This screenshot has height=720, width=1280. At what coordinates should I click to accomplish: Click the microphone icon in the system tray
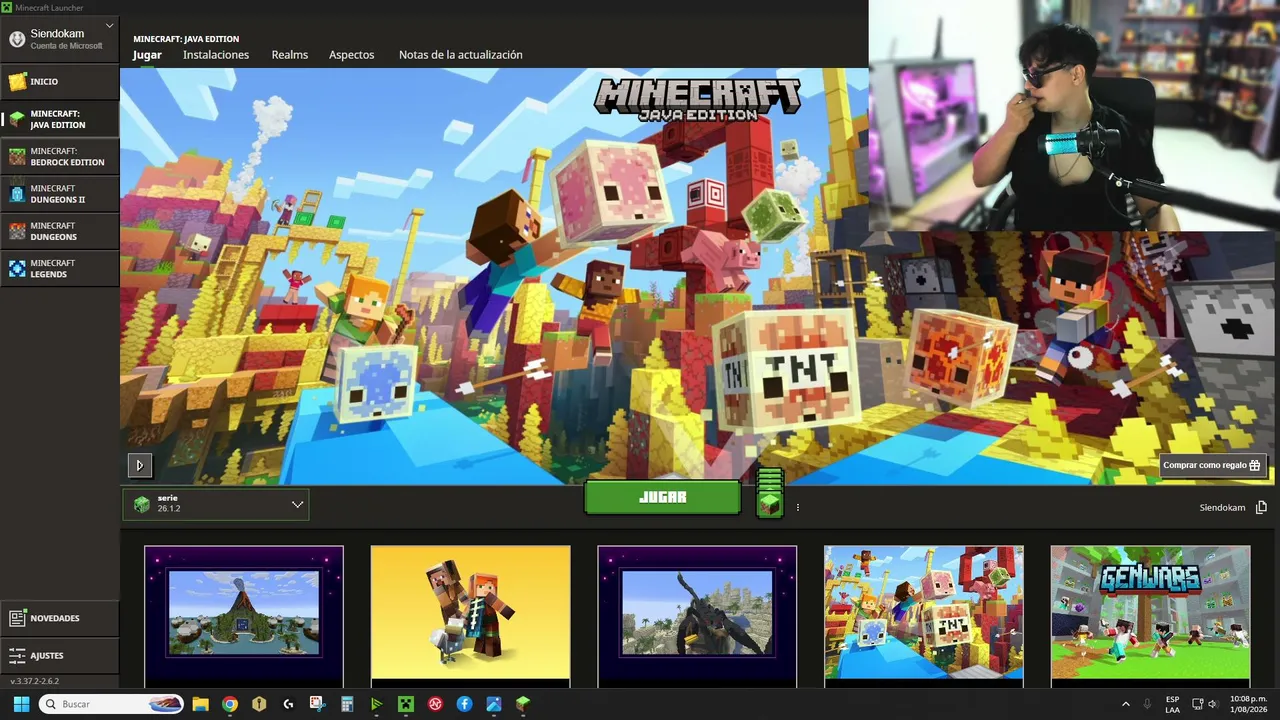pos(1147,704)
